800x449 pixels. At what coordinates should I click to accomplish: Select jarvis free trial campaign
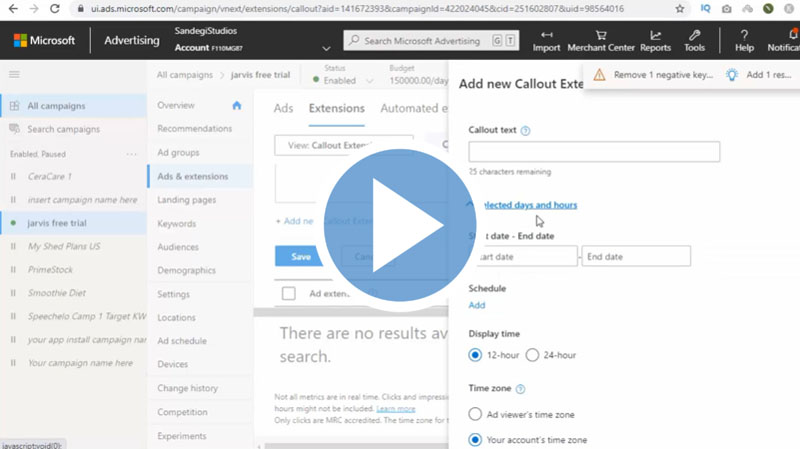pyautogui.click(x=57, y=223)
